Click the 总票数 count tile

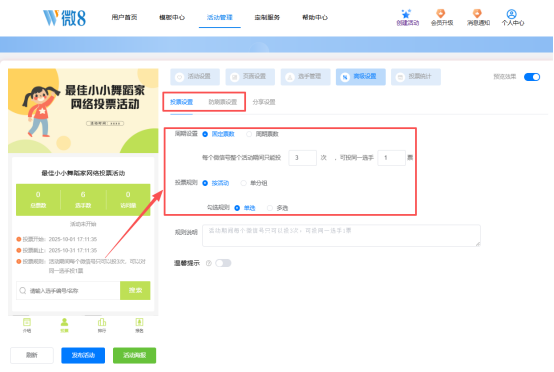38,200
